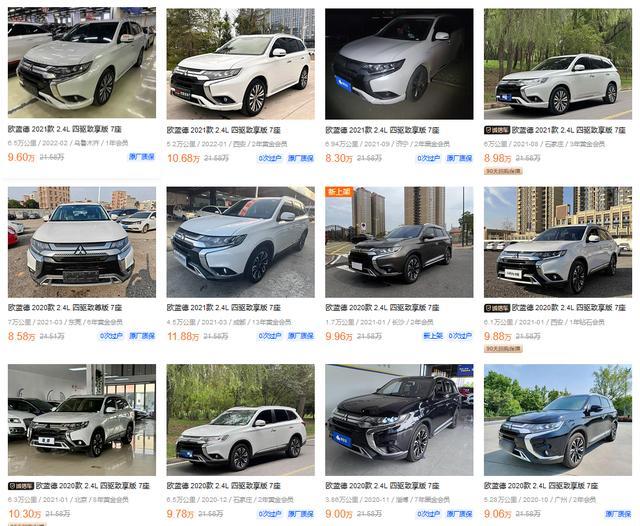Viewport: 640px width, 526px height.
Task: Click the 原厂质保 tag on the 9.00万 listing
Action: (460, 514)
